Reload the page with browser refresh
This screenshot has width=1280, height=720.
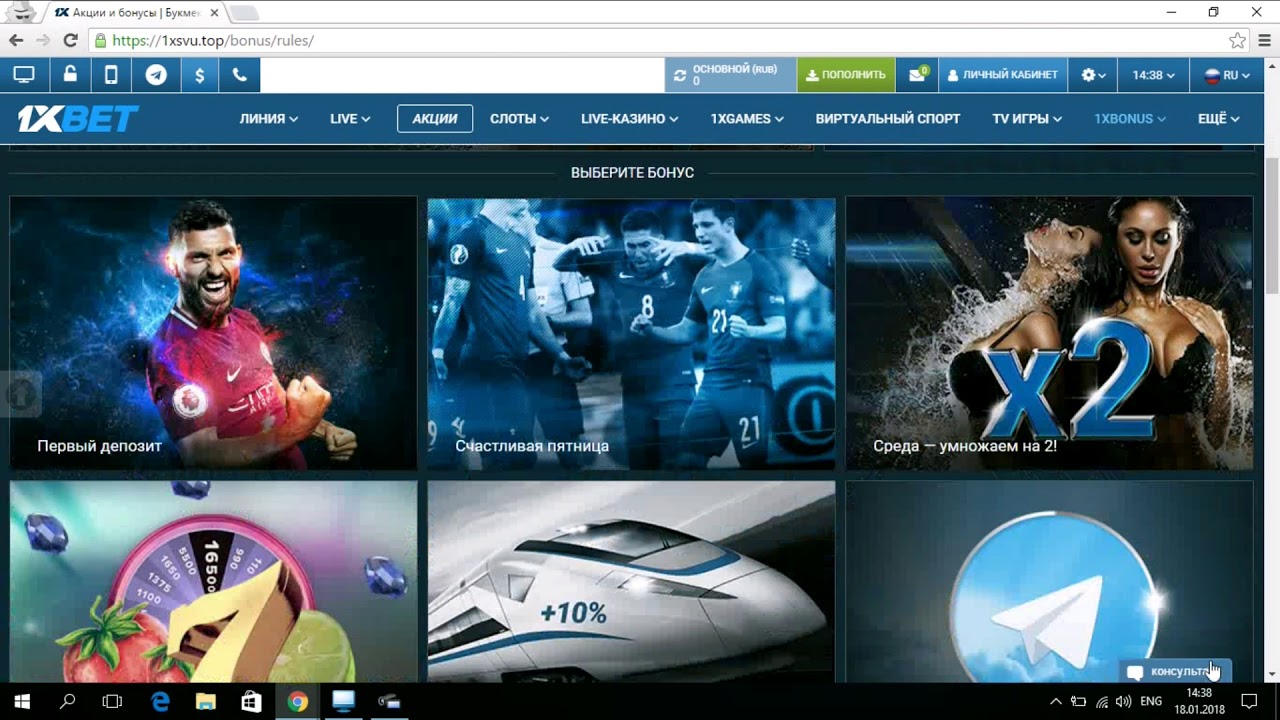[70, 41]
